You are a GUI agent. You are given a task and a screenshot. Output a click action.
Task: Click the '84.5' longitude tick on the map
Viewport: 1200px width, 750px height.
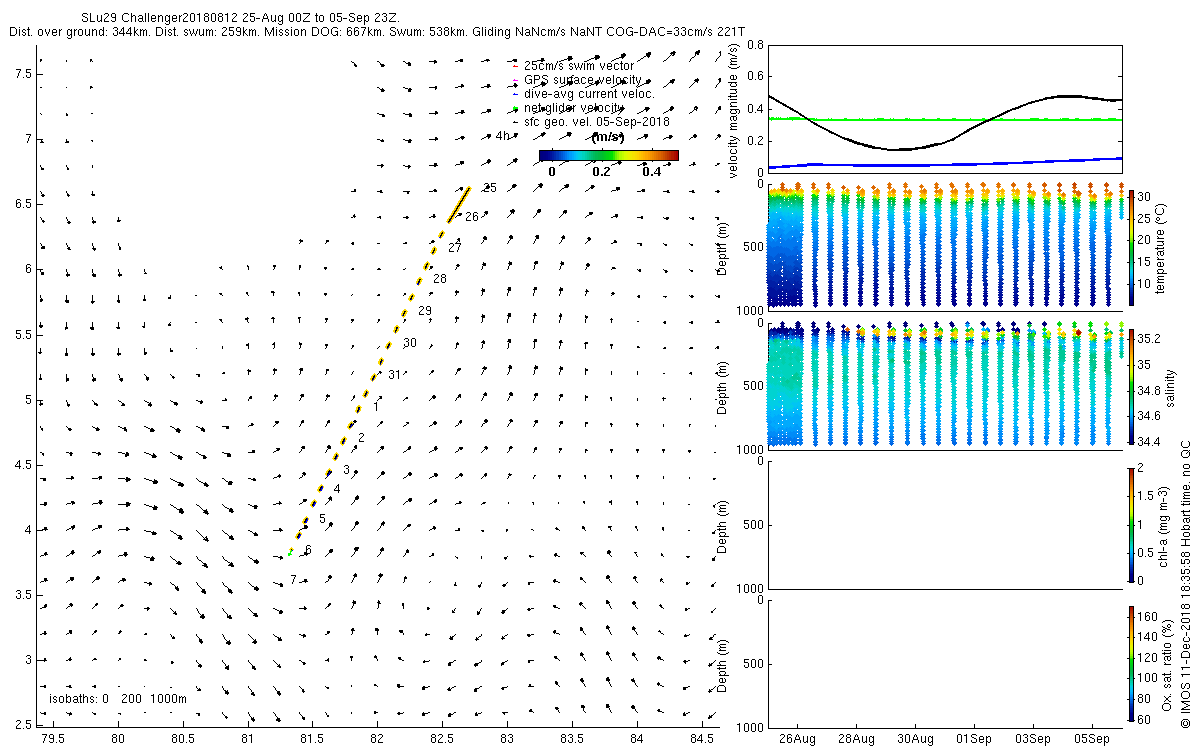coord(701,737)
